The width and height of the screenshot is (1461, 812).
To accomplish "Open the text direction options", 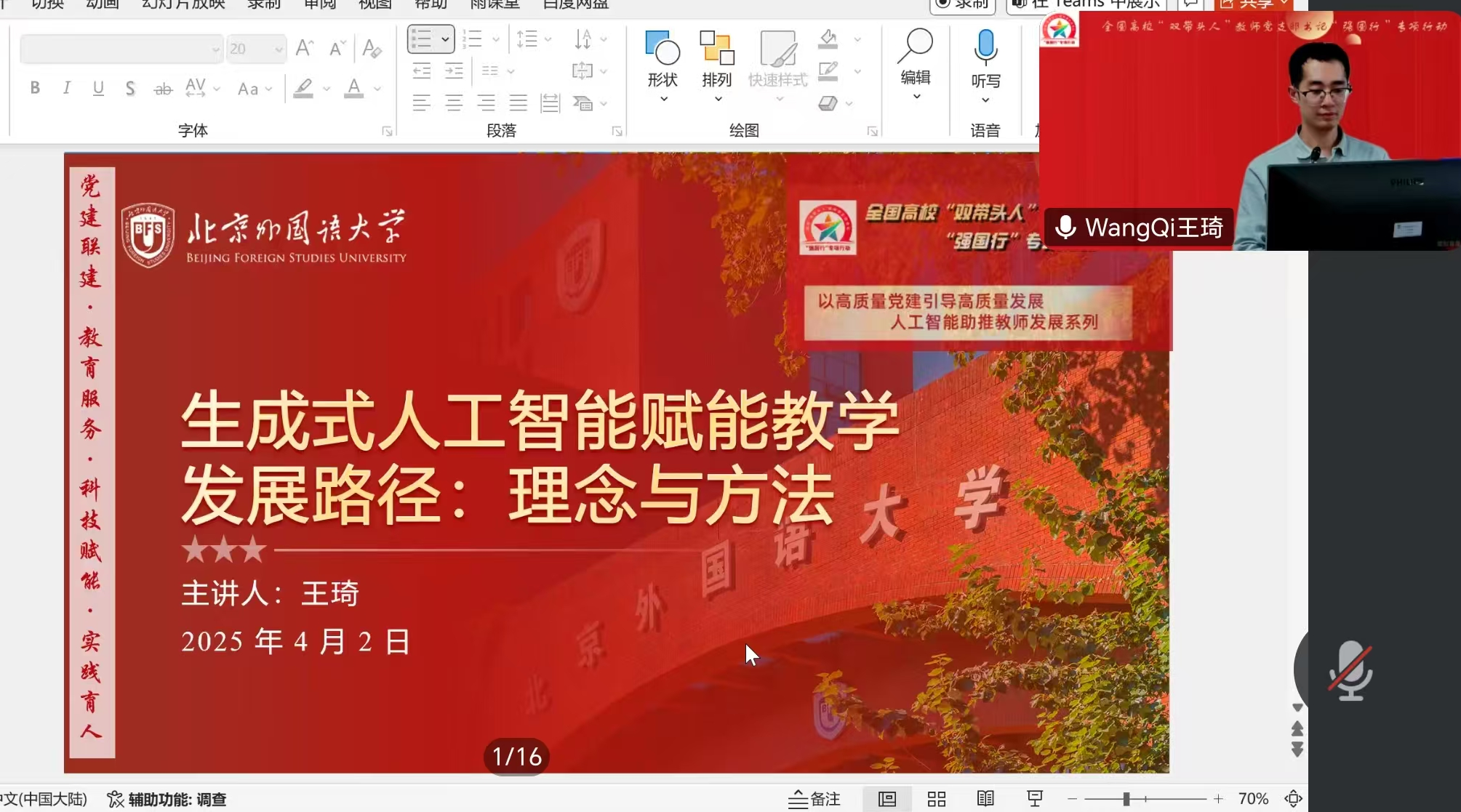I will (590, 39).
